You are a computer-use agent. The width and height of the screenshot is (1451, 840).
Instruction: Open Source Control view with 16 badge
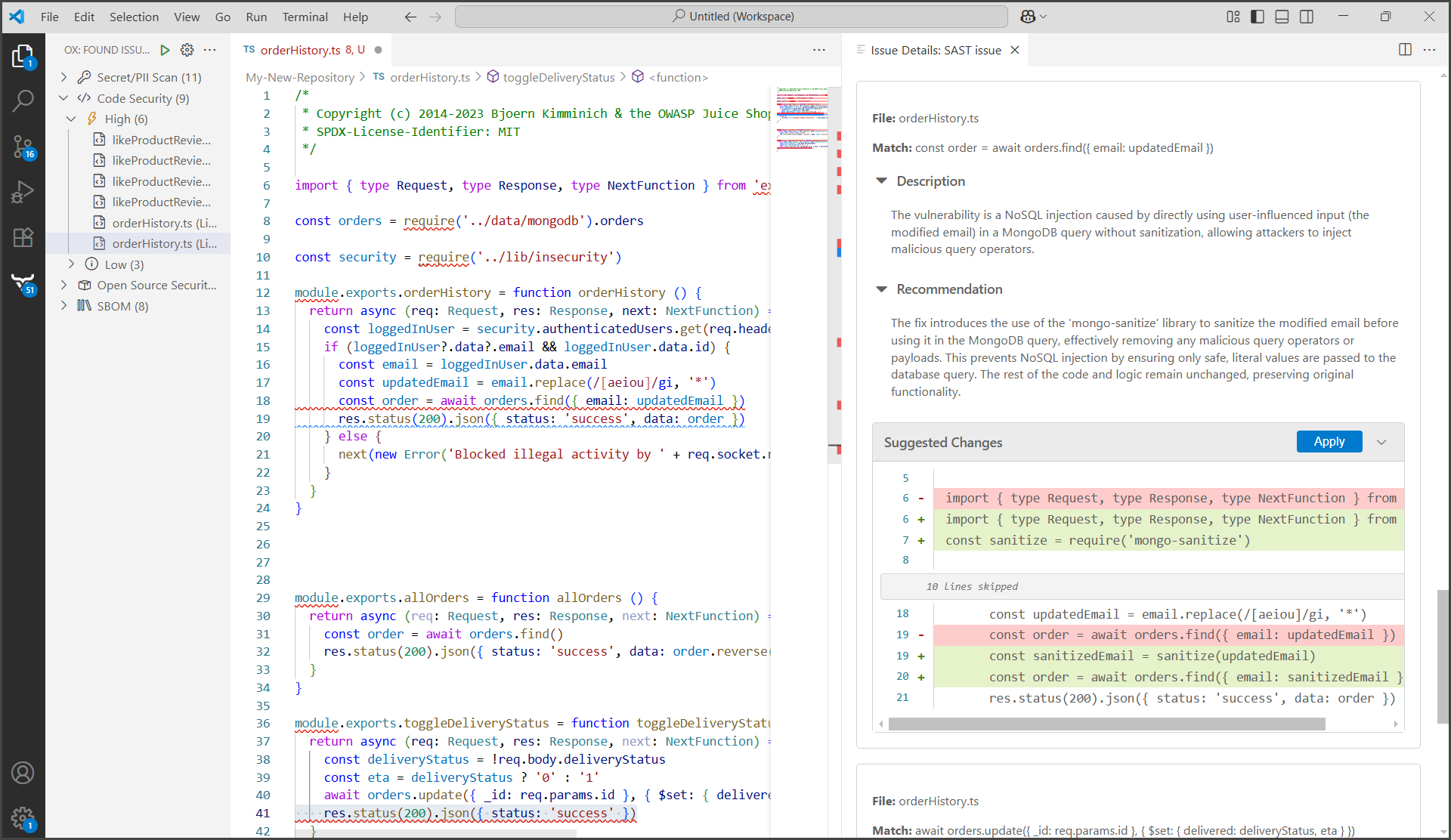(x=23, y=147)
